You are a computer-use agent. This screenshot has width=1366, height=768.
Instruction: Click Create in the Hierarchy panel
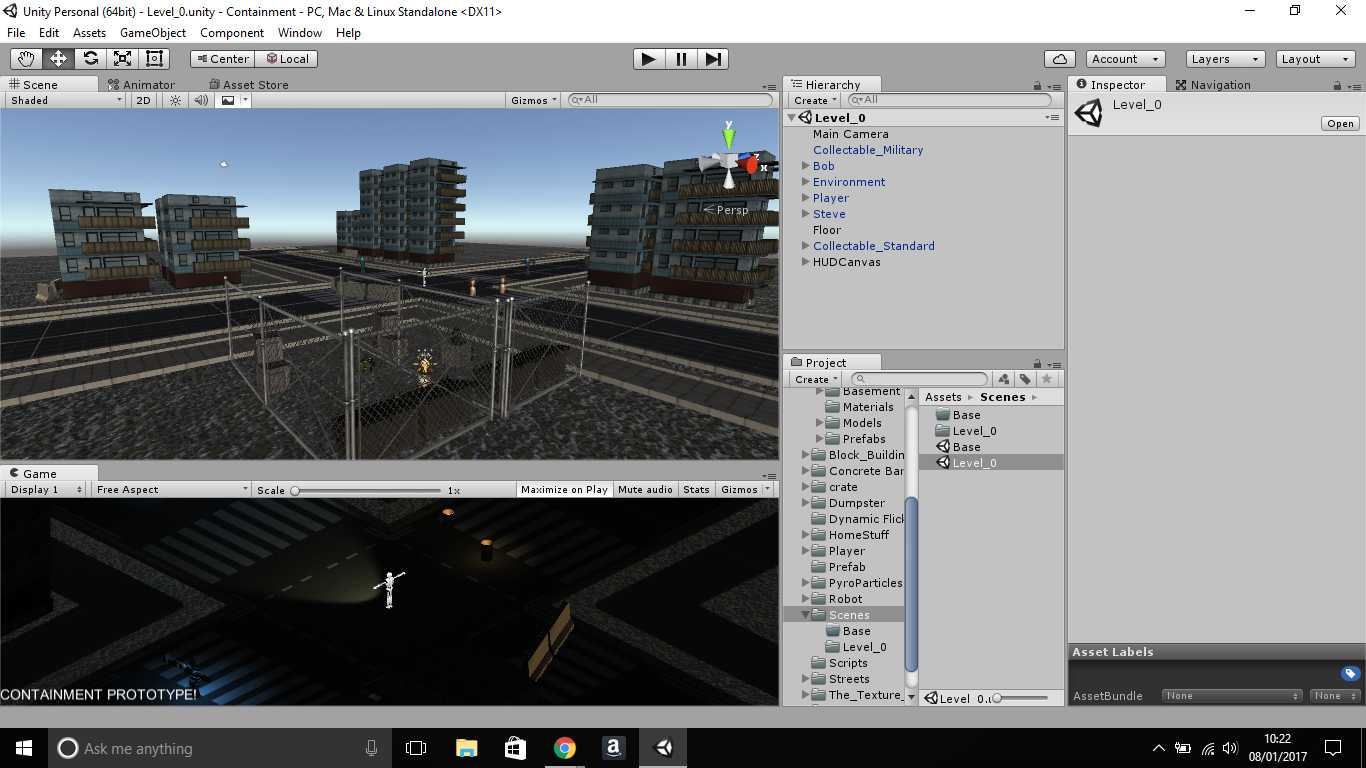(814, 100)
